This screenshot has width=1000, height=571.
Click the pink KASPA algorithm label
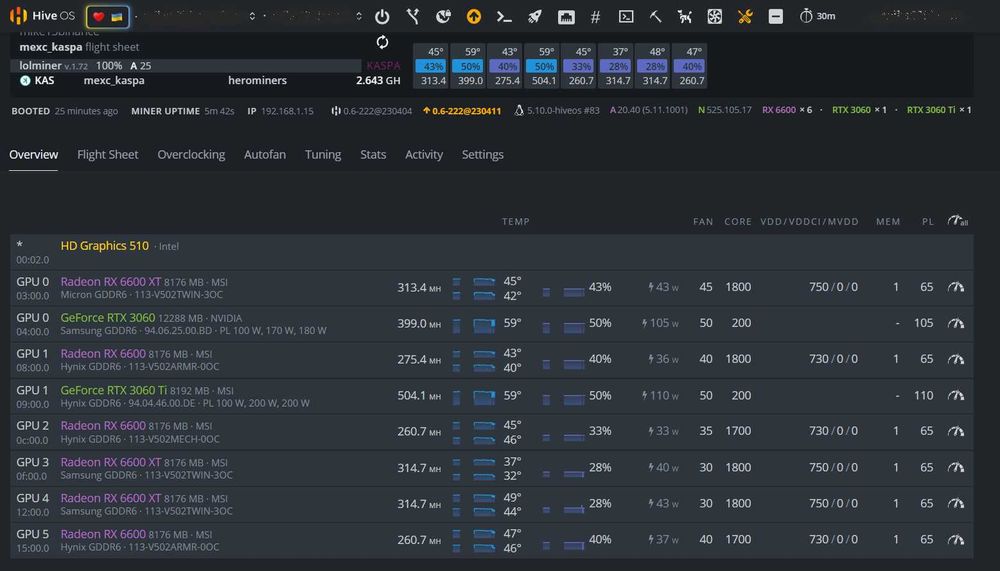click(383, 66)
